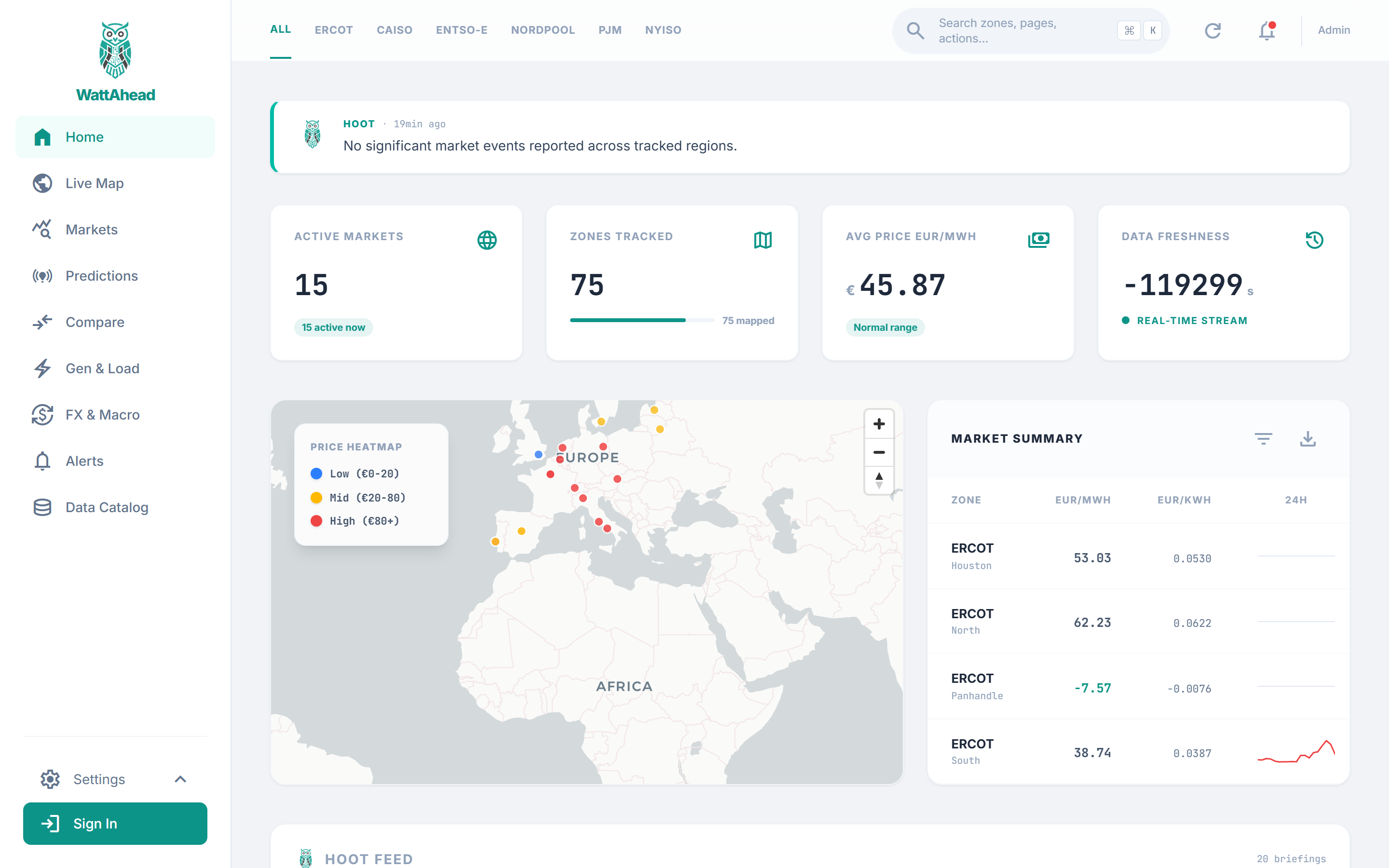Screen dimensions: 1389x868
Task: Click the Hoot Feed owl icon
Action: coord(306,858)
